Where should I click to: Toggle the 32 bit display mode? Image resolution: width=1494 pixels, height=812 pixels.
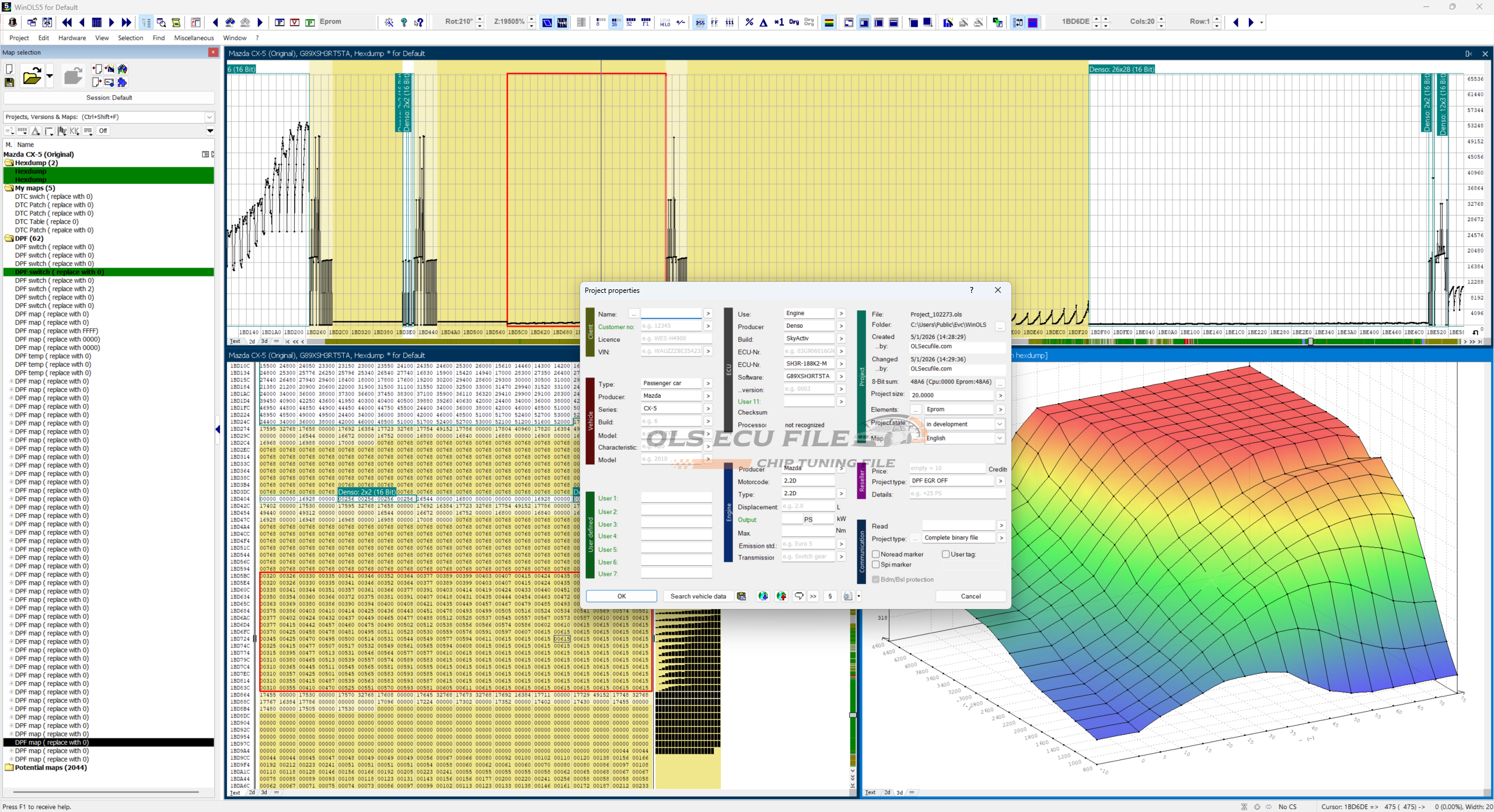pyautogui.click(x=630, y=22)
